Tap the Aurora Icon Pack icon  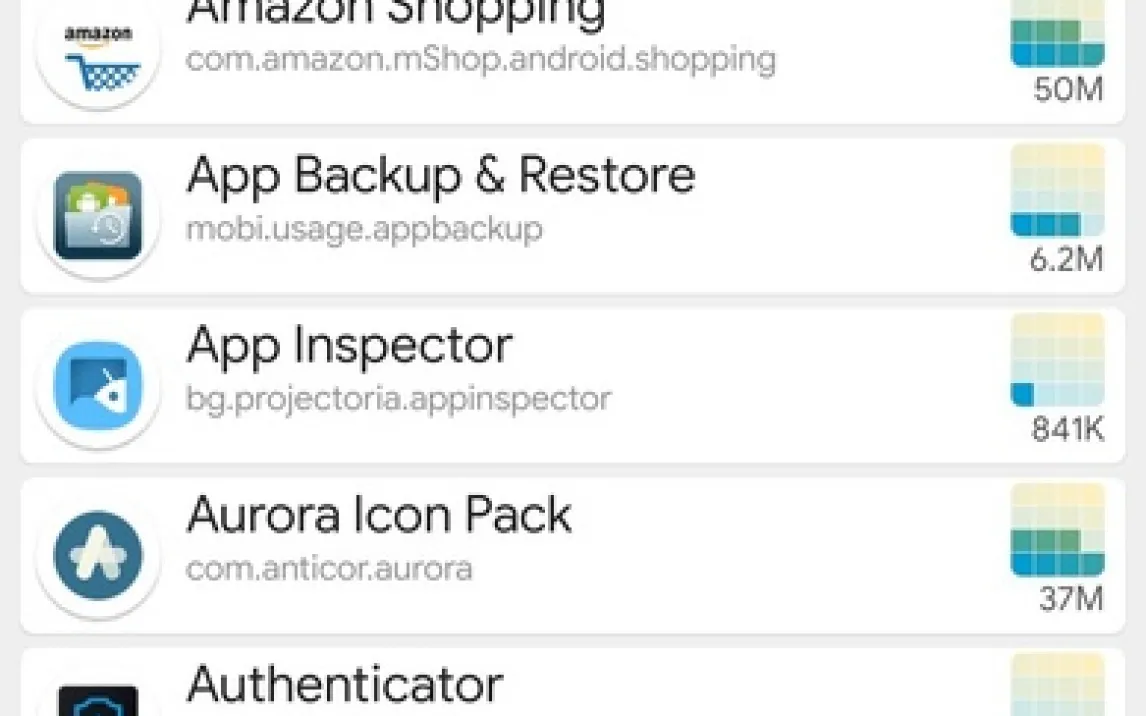point(98,556)
